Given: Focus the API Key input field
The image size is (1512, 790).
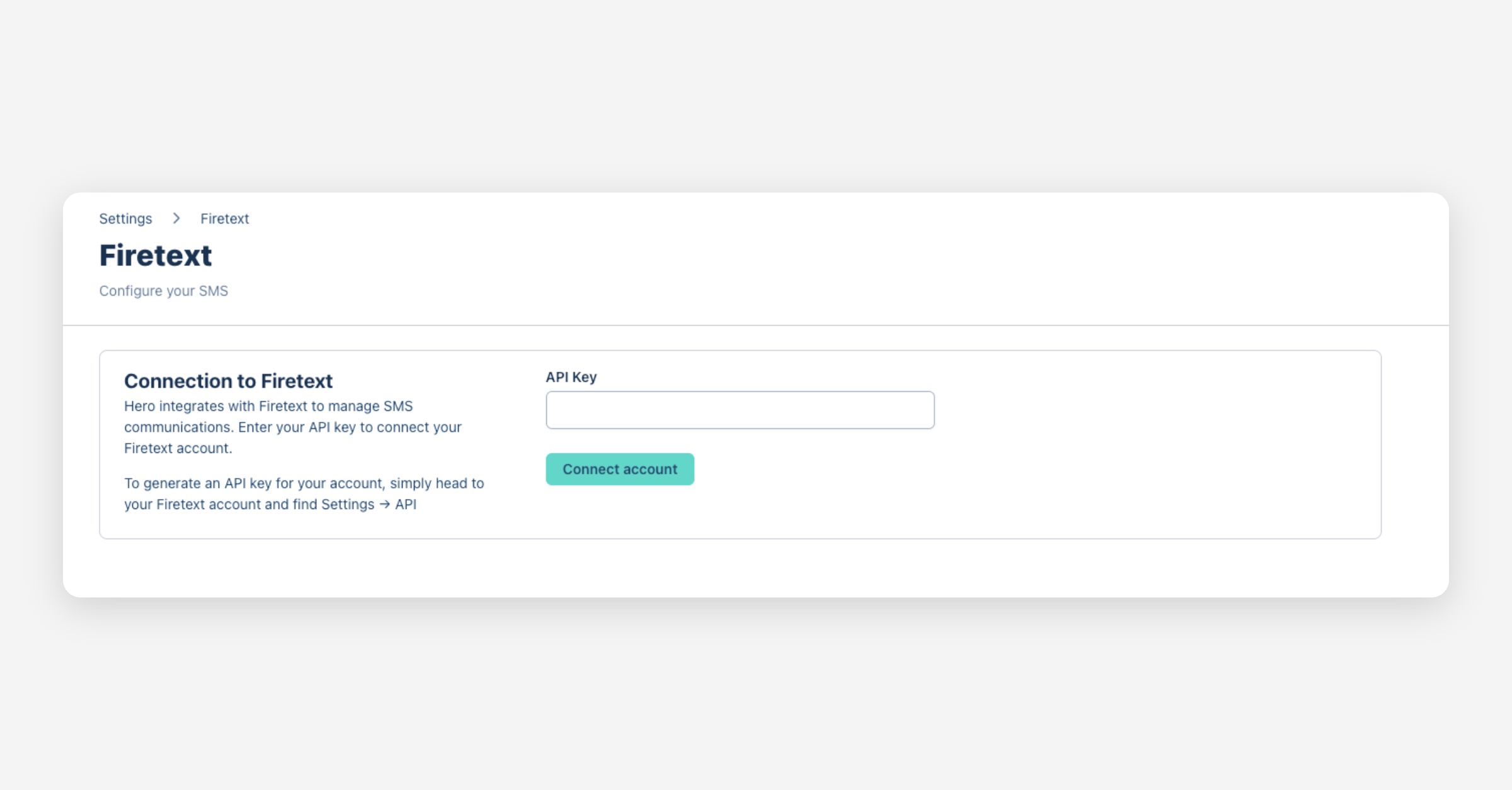Looking at the screenshot, I should tap(740, 410).
